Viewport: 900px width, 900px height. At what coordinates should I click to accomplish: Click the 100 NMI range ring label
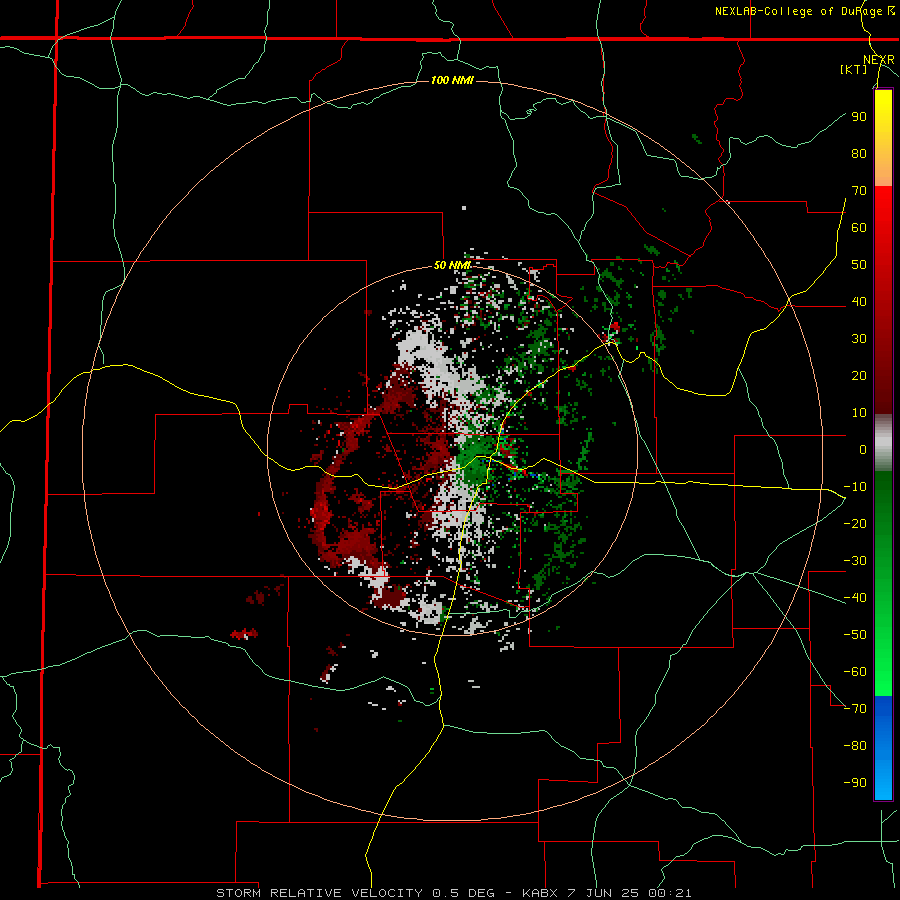tap(452, 80)
